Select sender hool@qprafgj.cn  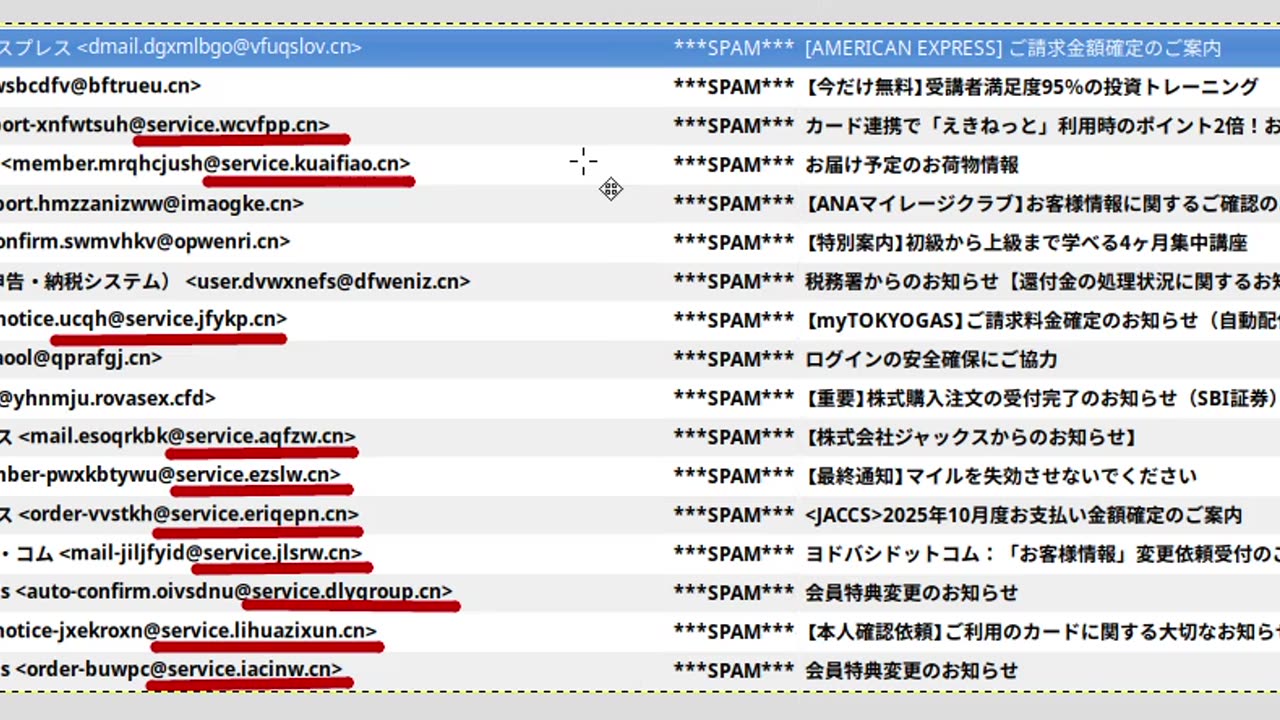[x=81, y=358]
